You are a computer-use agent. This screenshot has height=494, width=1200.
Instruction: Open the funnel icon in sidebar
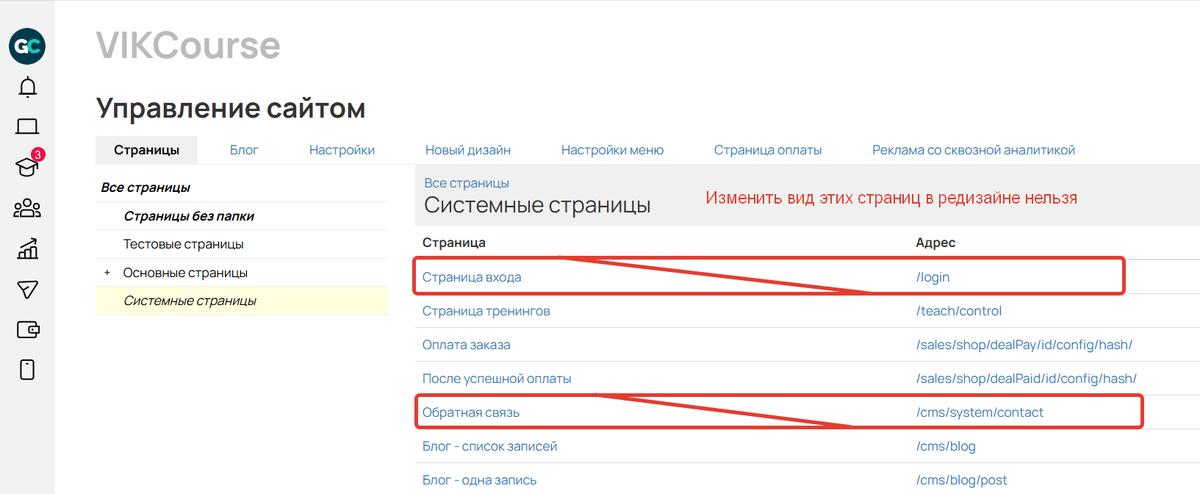coord(27,289)
